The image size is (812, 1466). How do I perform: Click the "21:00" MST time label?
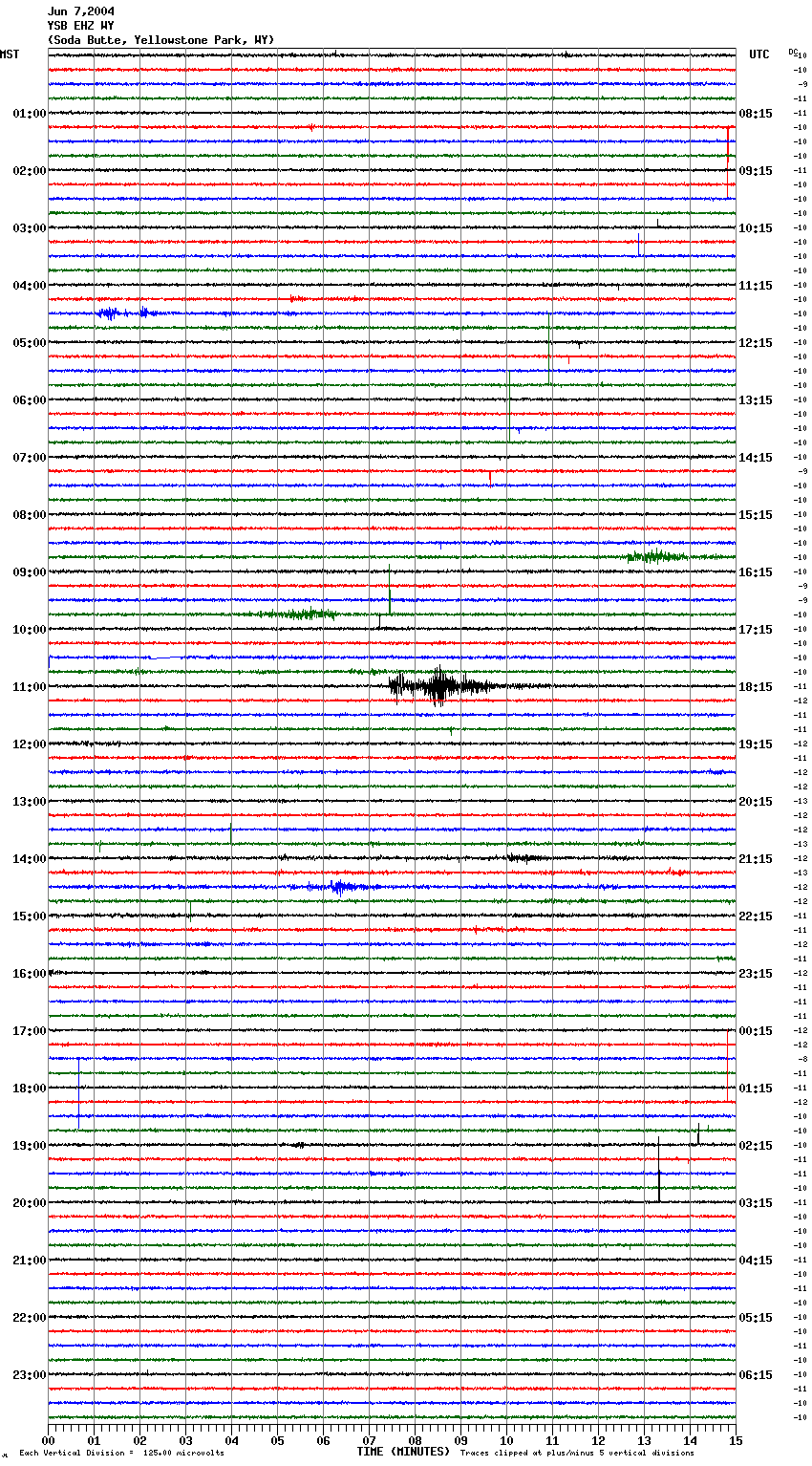30,1261
